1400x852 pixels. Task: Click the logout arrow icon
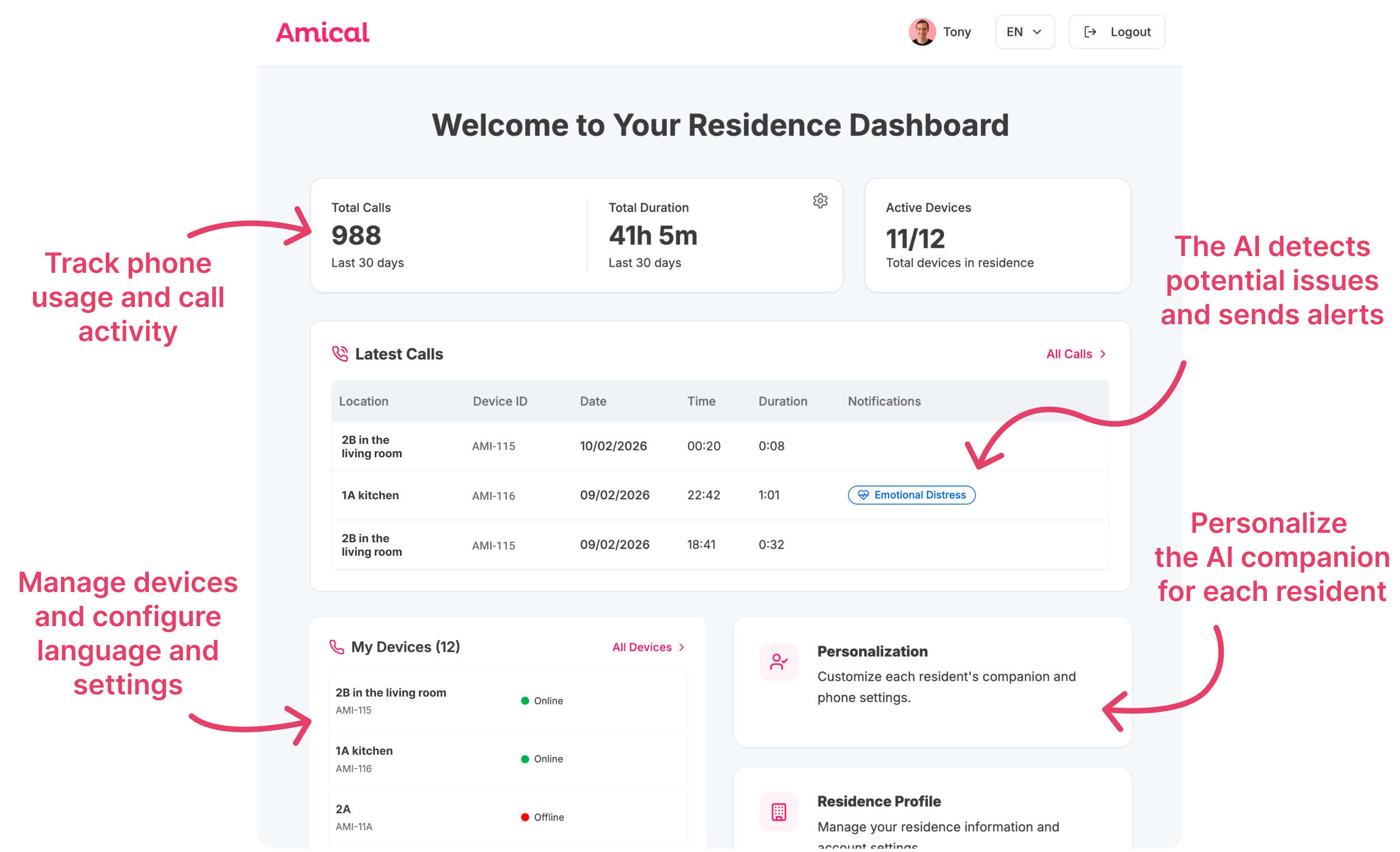point(1090,32)
